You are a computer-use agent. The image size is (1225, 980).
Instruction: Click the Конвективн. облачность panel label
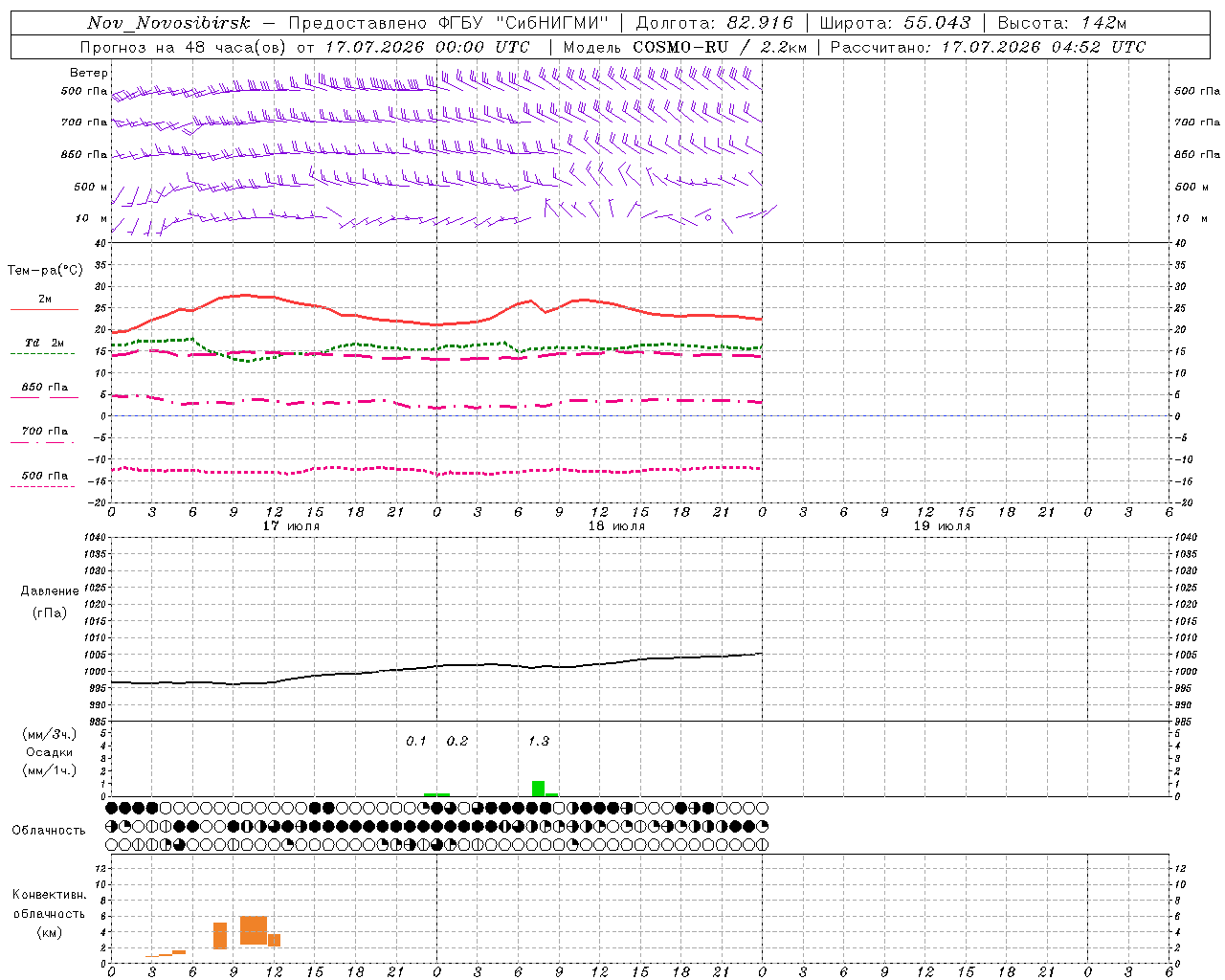click(49, 913)
